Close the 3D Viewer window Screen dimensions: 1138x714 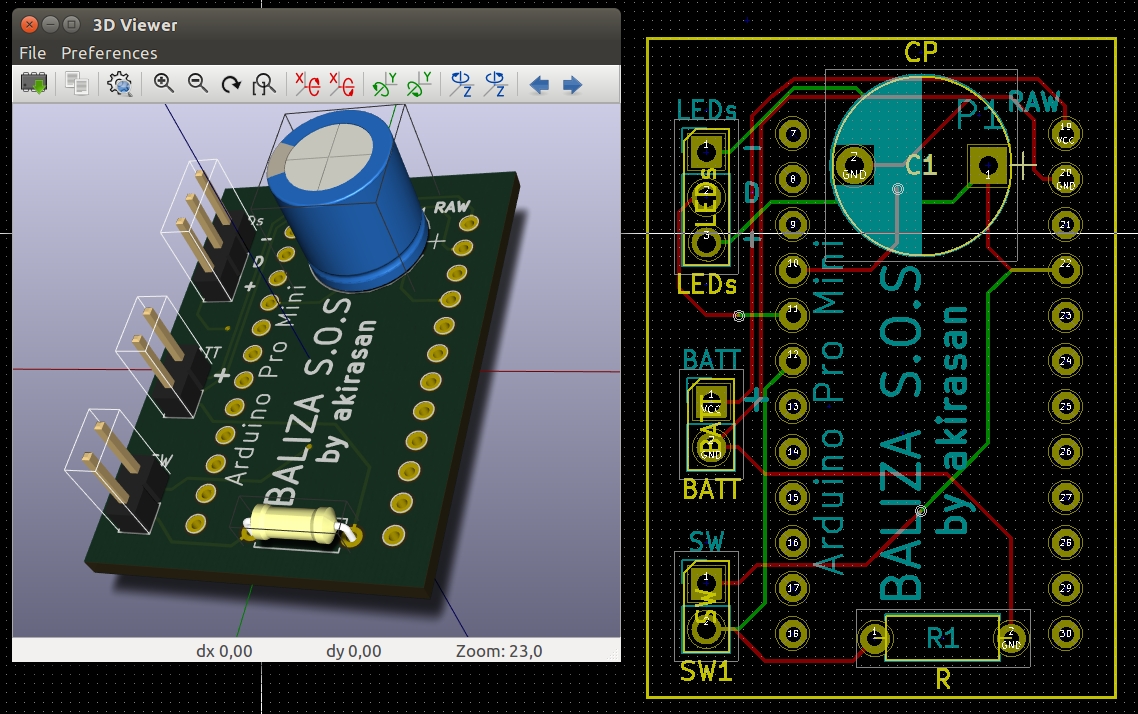tap(29, 25)
